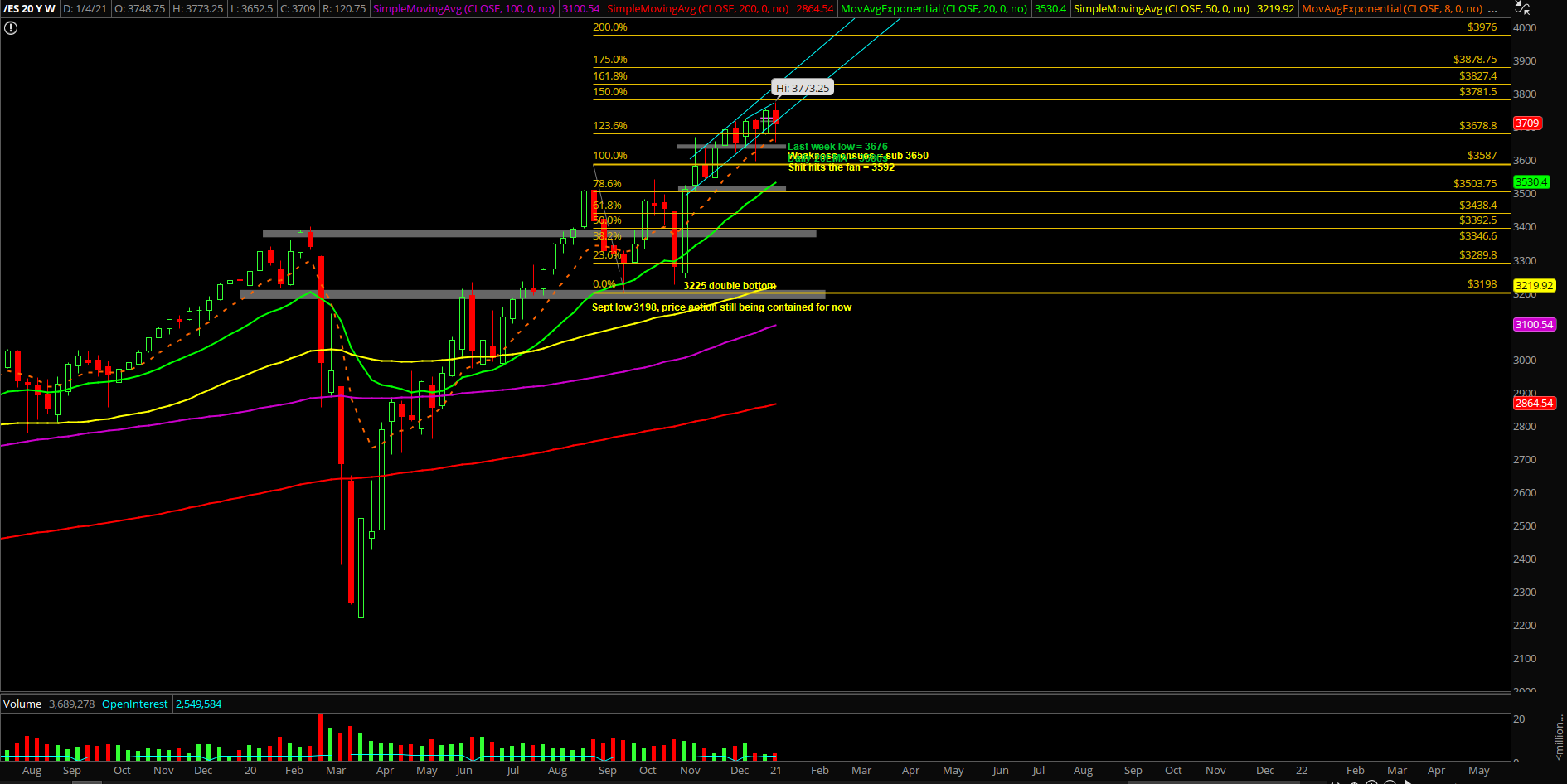Click the chart scale arrows icon at top right
Viewport: 1567px width, 784px height.
(1523, 8)
